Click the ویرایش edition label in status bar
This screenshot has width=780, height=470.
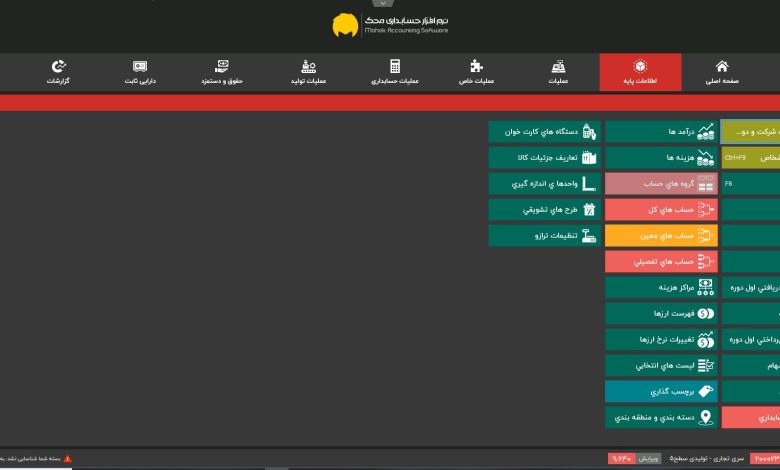coord(649,459)
